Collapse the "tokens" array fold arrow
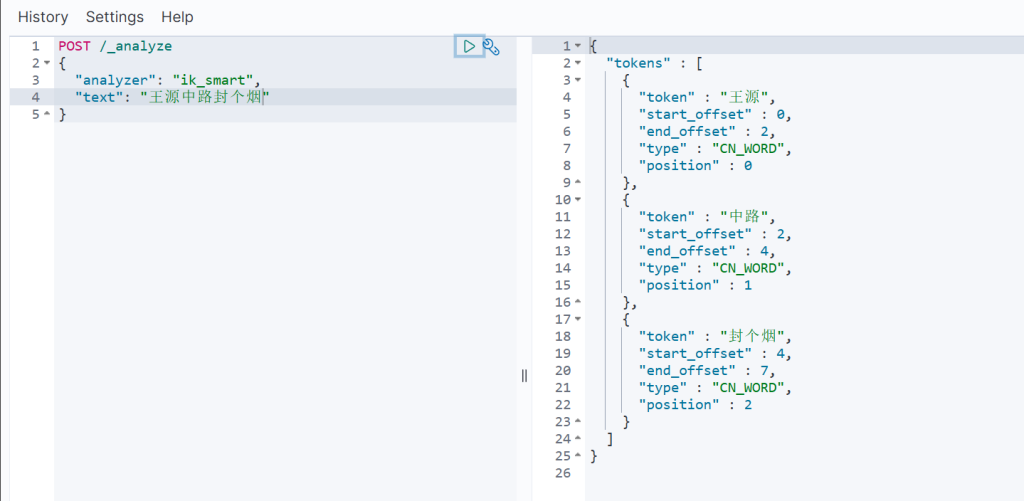This screenshot has height=501, width=1024. [x=577, y=63]
